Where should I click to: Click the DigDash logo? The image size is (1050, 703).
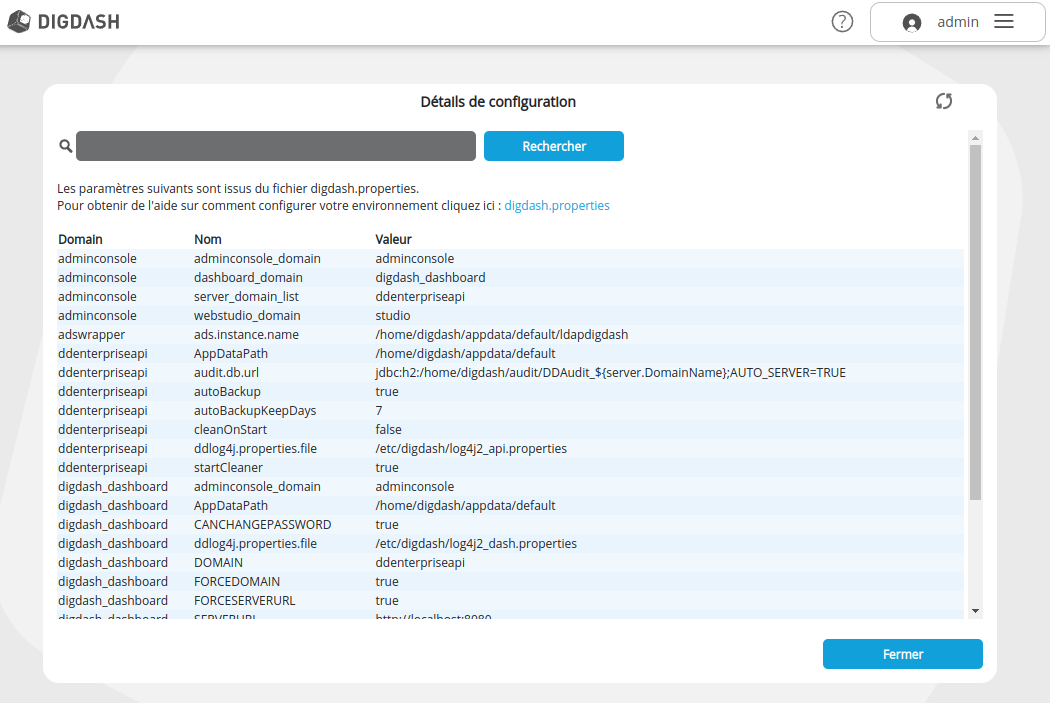point(64,21)
